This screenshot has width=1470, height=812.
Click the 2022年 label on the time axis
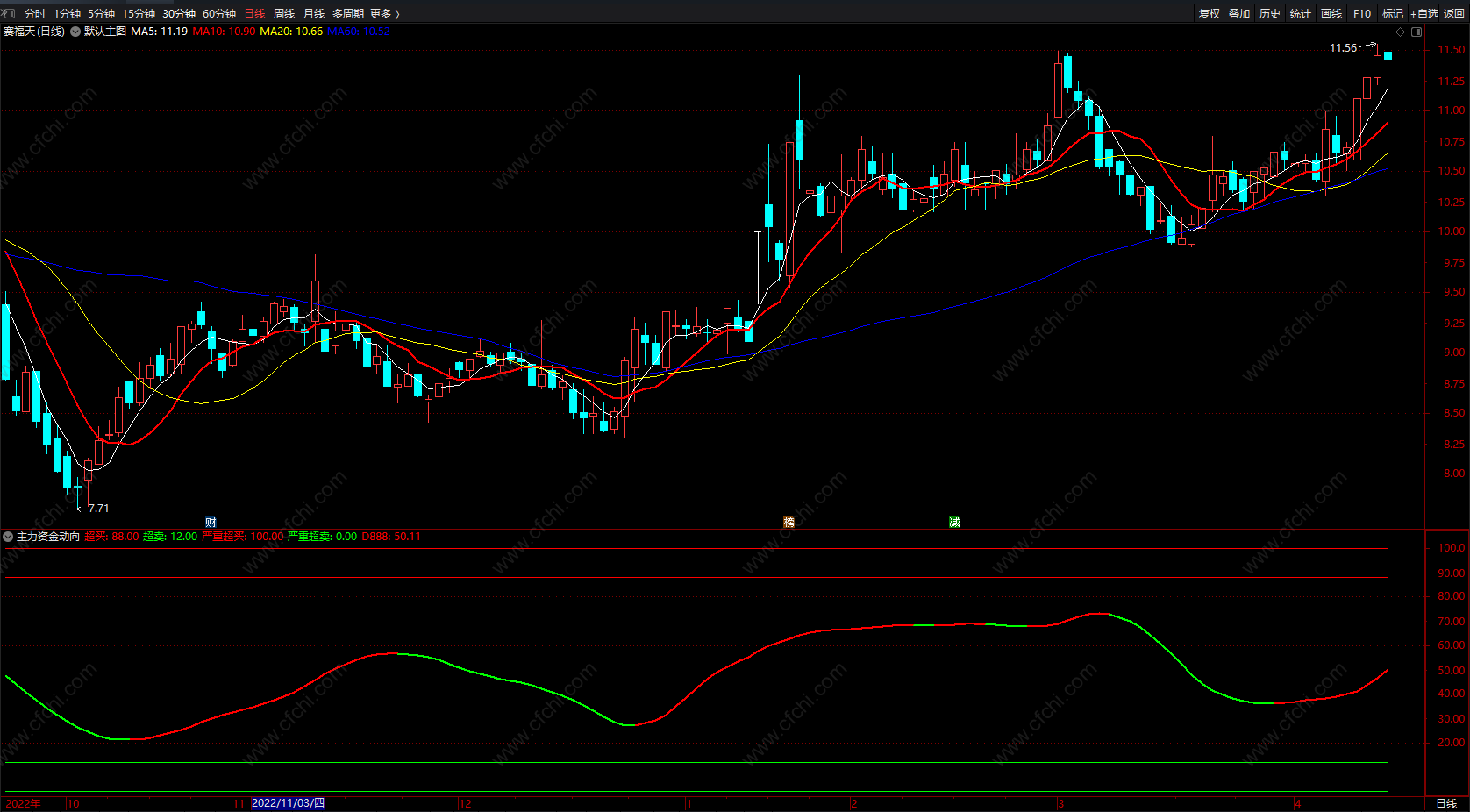(x=23, y=804)
